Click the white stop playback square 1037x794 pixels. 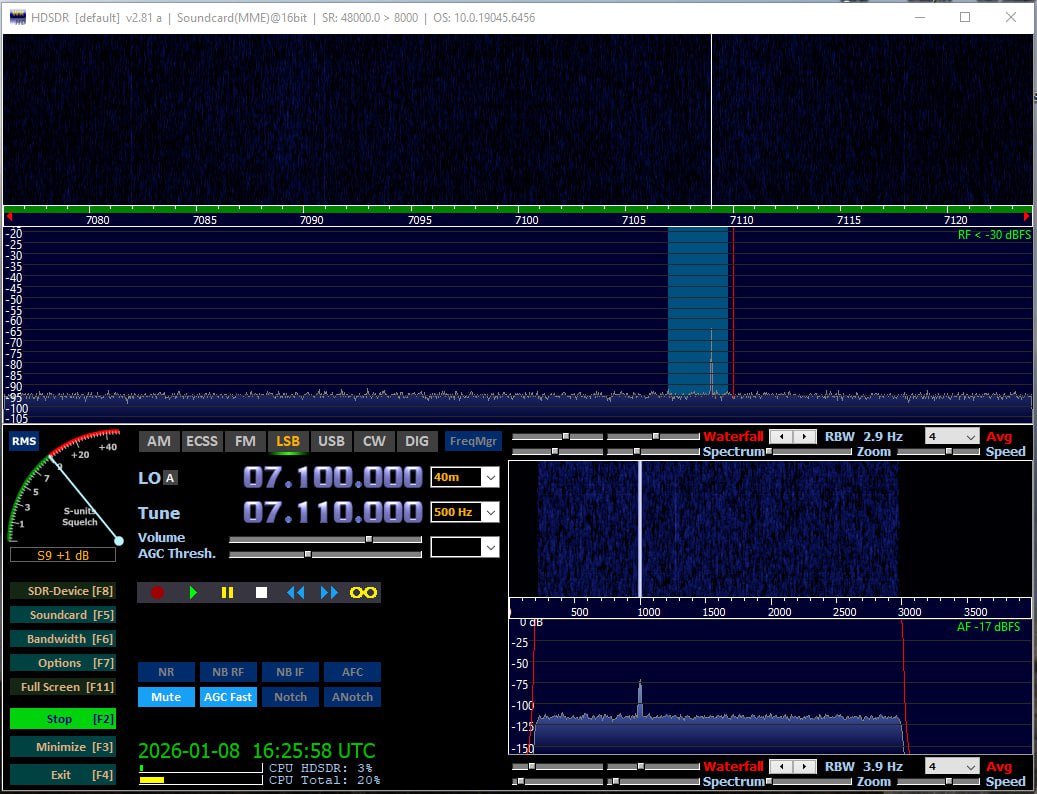[x=261, y=592]
